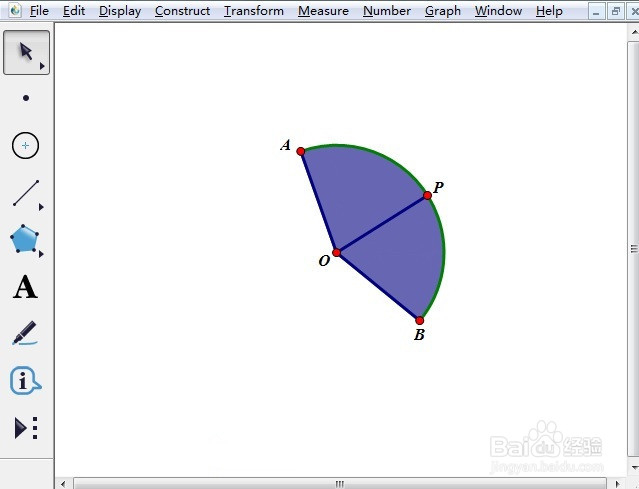This screenshot has height=489, width=639.
Task: Select the Text tool
Action: coord(25,287)
